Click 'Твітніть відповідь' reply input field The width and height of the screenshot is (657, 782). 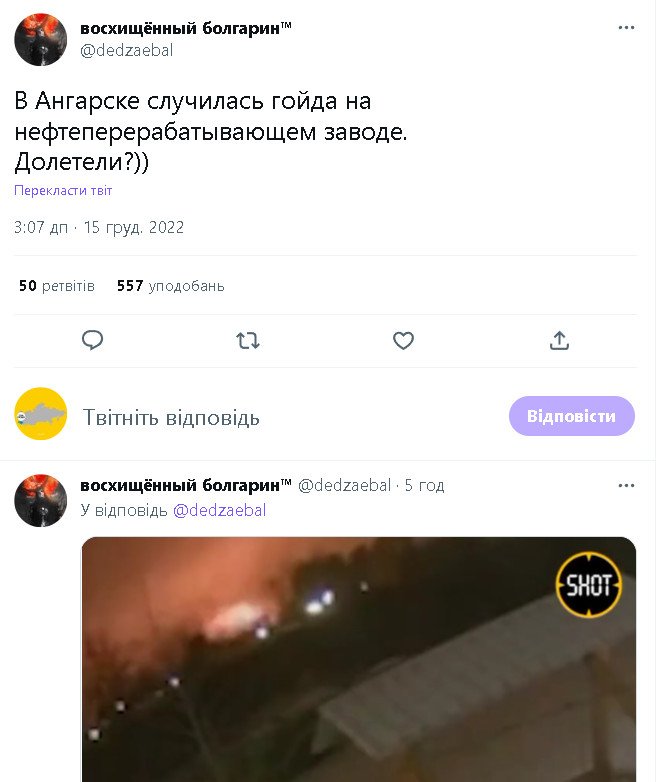click(171, 417)
